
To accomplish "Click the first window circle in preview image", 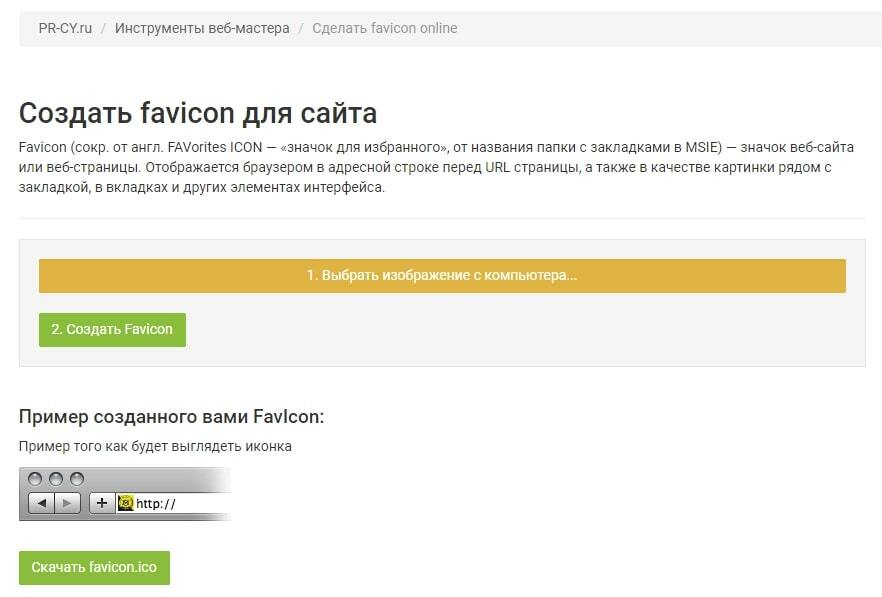I will coord(35,479).
